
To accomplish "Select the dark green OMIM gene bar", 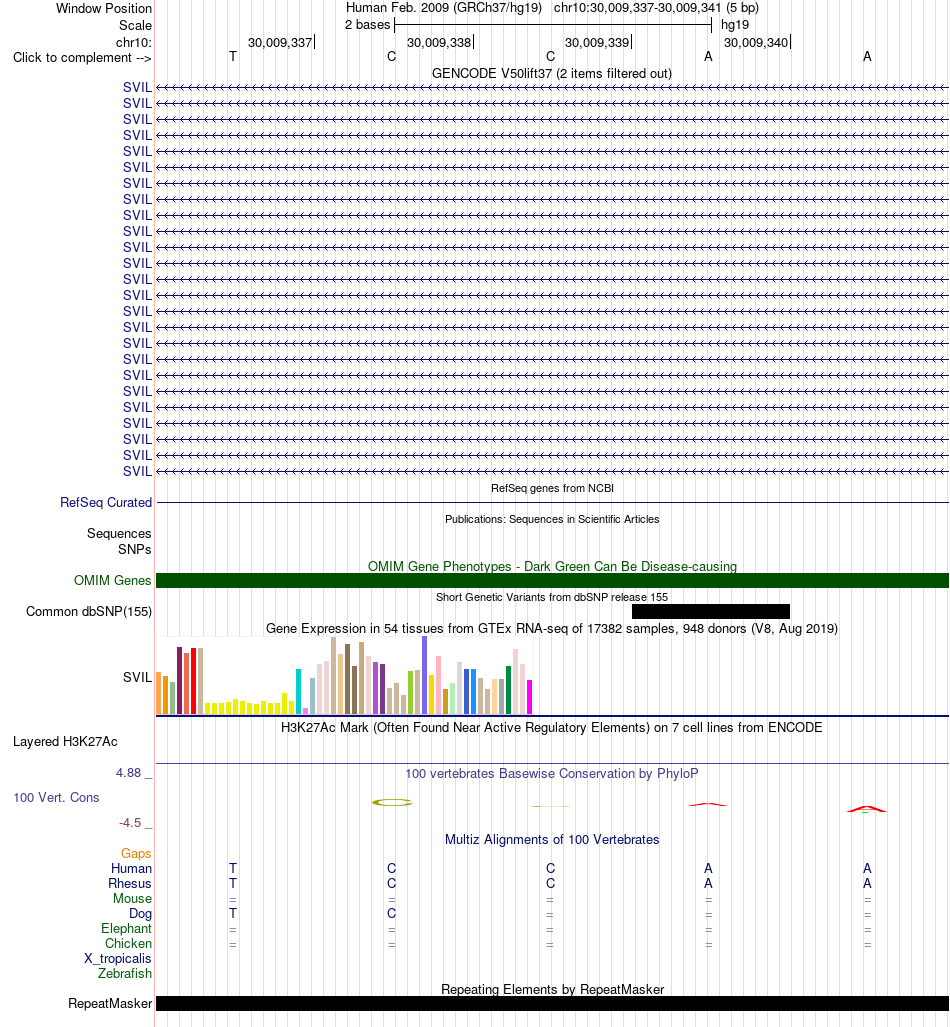I will (552, 580).
